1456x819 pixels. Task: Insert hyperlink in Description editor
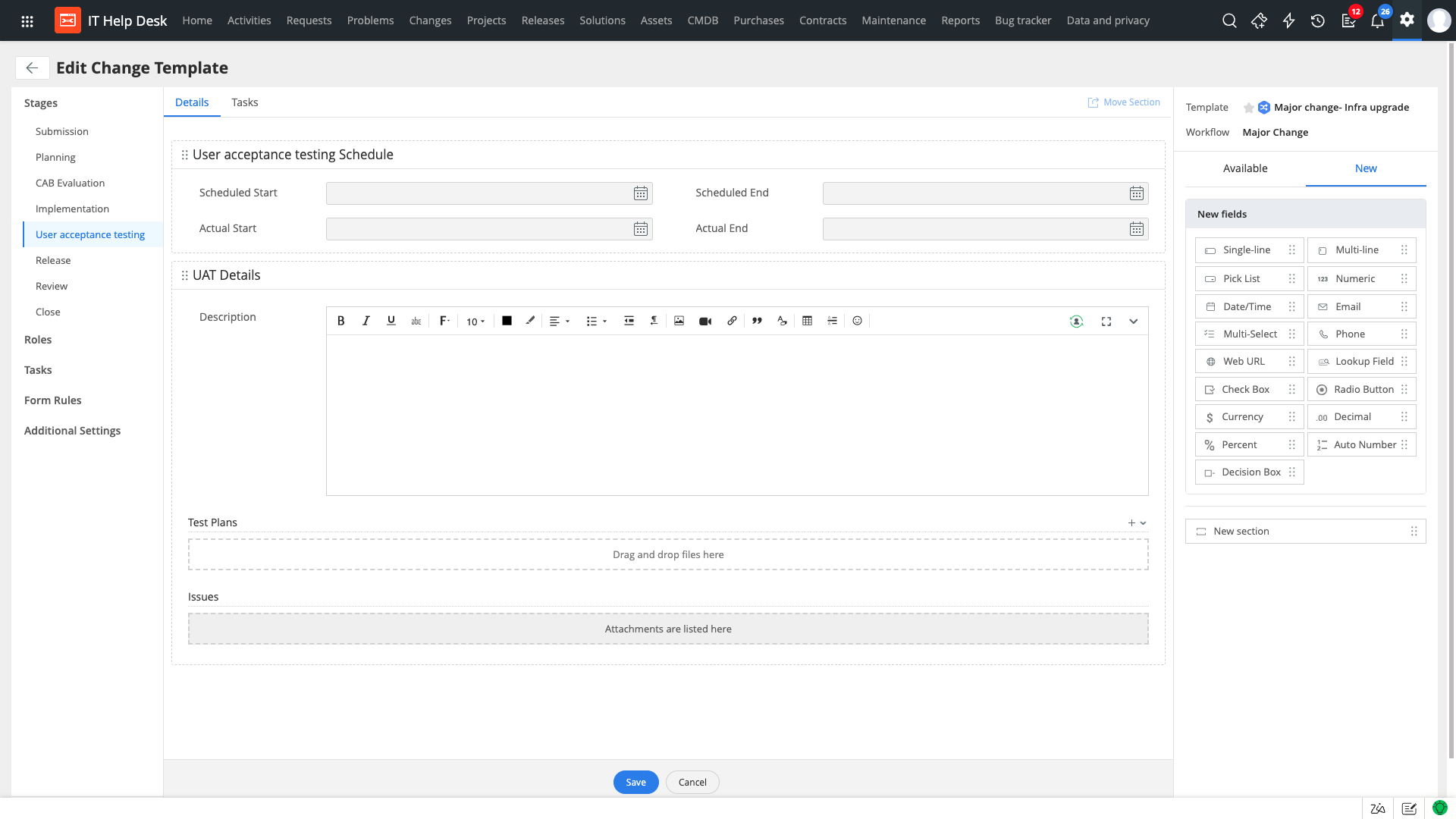click(732, 321)
